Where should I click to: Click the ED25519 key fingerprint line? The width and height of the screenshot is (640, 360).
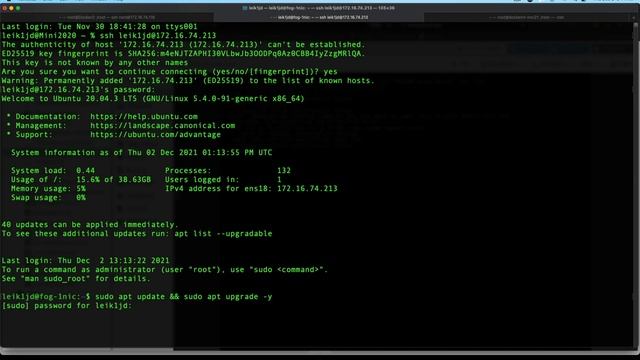coord(183,54)
